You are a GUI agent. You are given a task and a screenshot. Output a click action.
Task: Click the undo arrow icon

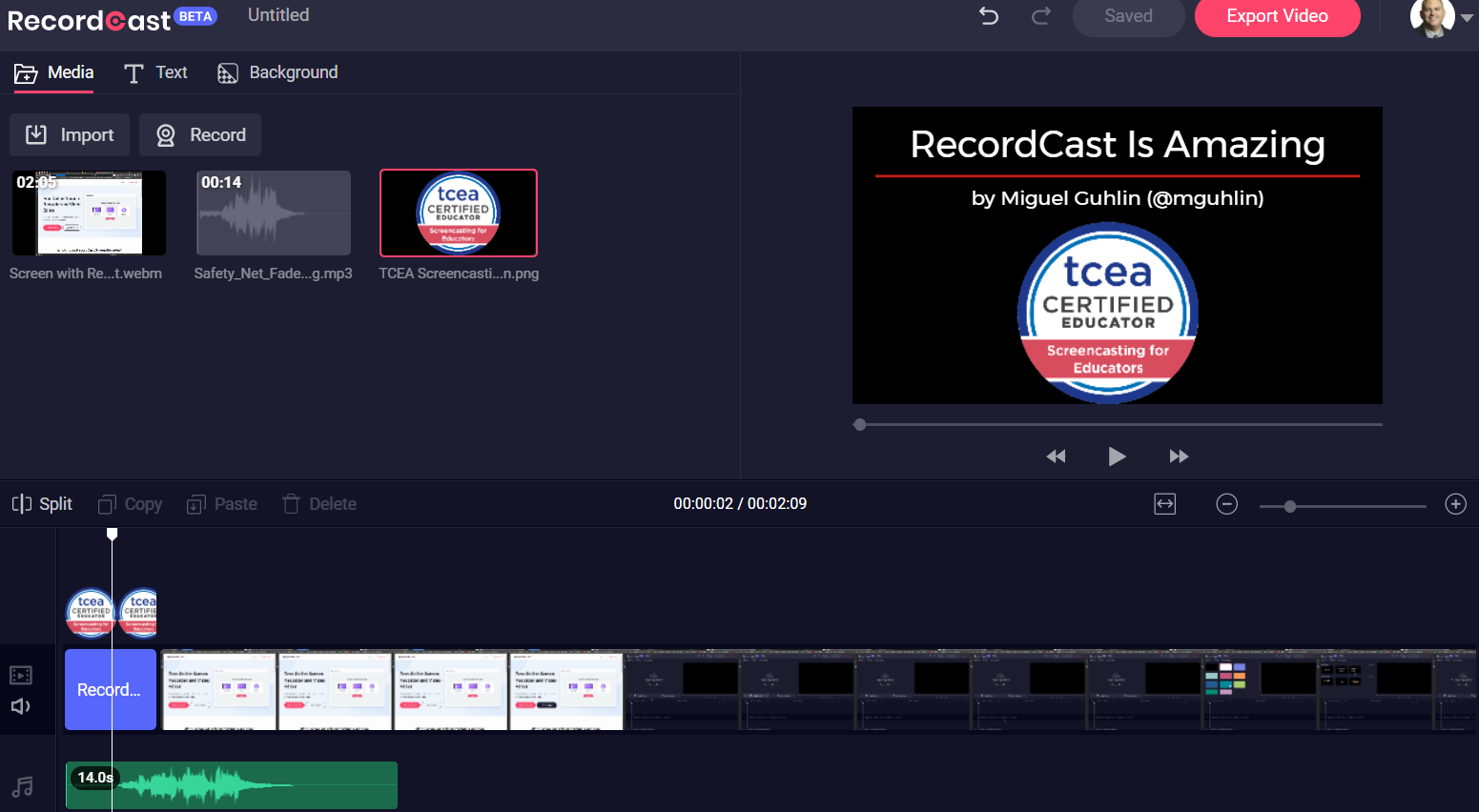tap(989, 15)
